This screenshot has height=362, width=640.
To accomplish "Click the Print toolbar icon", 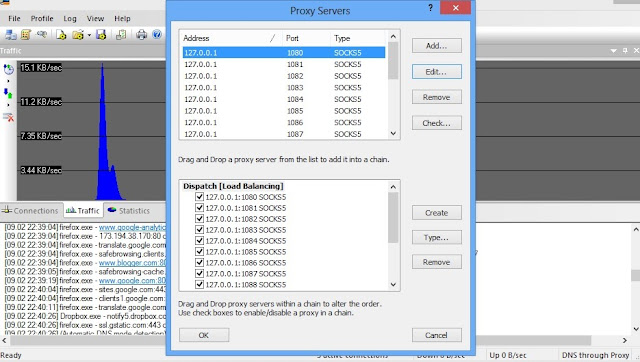I will [141, 35].
